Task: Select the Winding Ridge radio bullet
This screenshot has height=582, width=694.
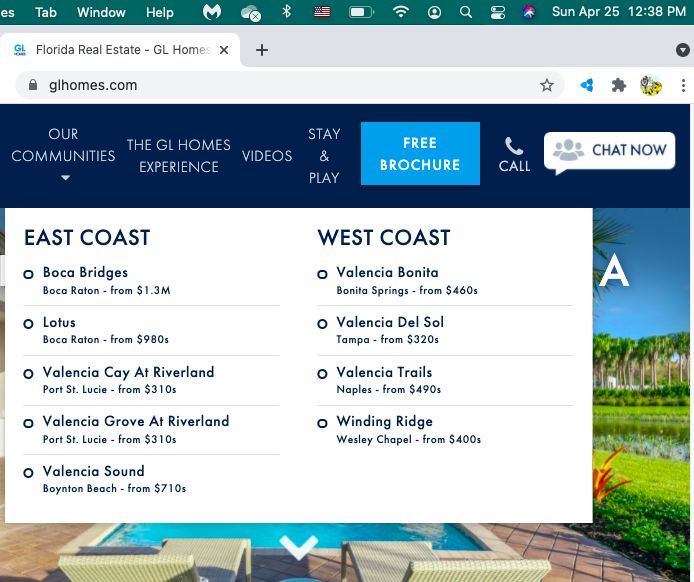Action: tap(322, 423)
